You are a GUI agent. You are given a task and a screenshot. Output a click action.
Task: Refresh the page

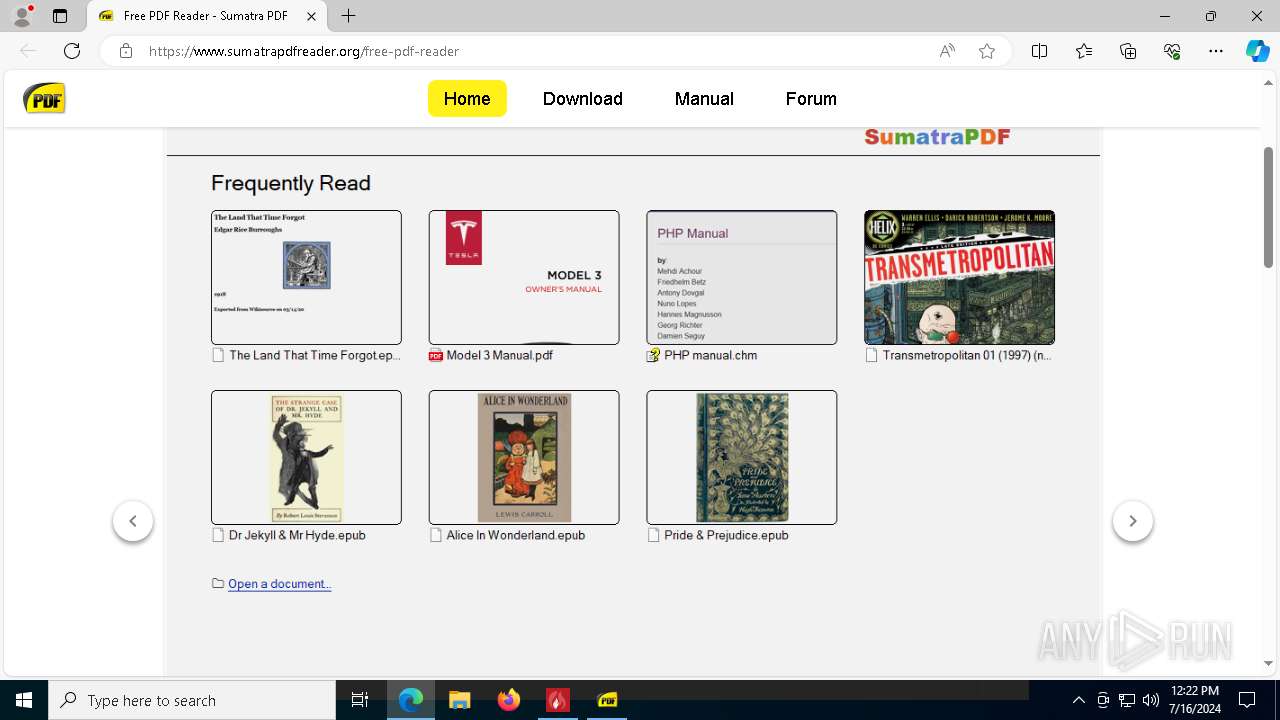point(72,51)
